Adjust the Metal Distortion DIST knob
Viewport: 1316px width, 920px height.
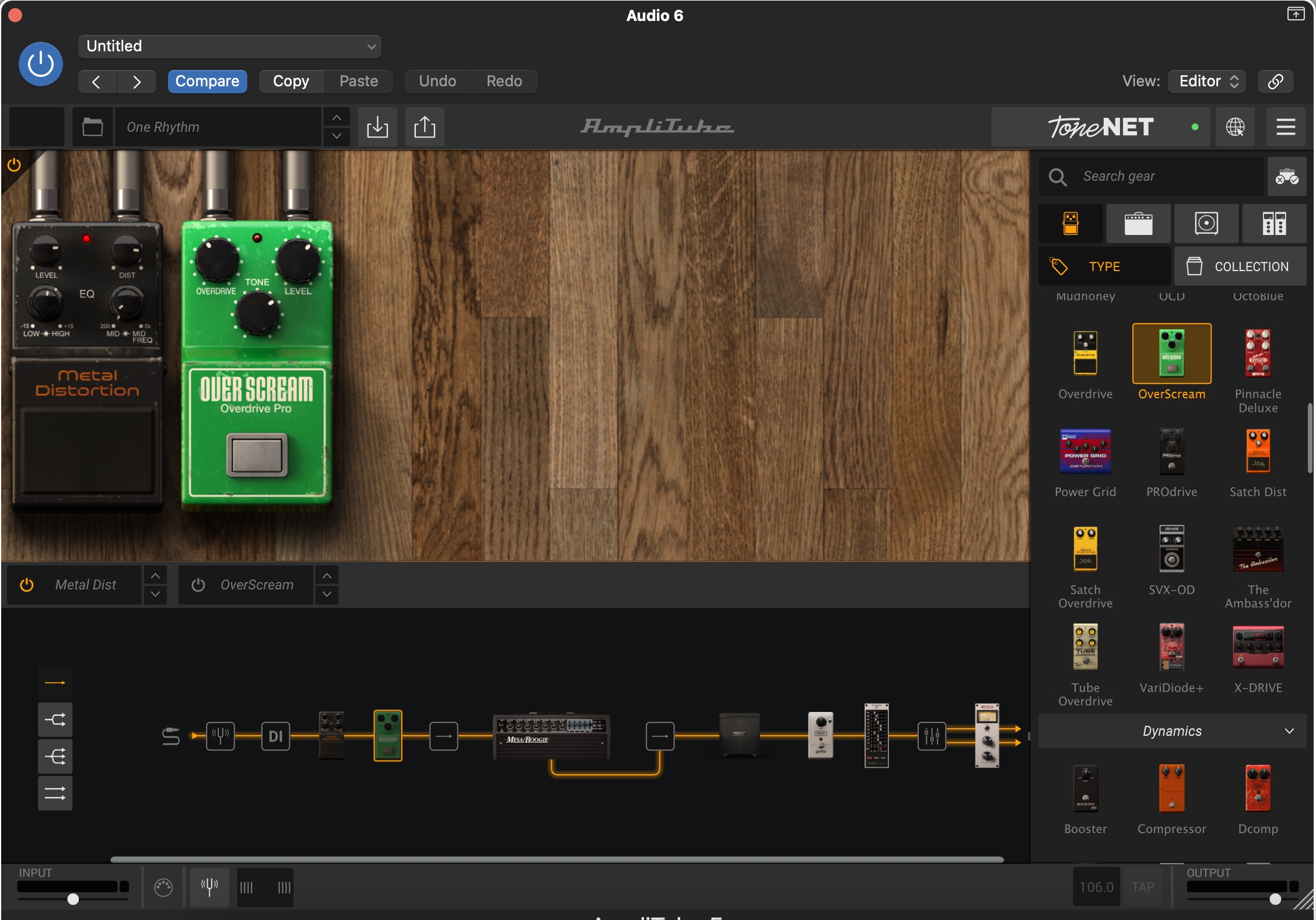127,251
